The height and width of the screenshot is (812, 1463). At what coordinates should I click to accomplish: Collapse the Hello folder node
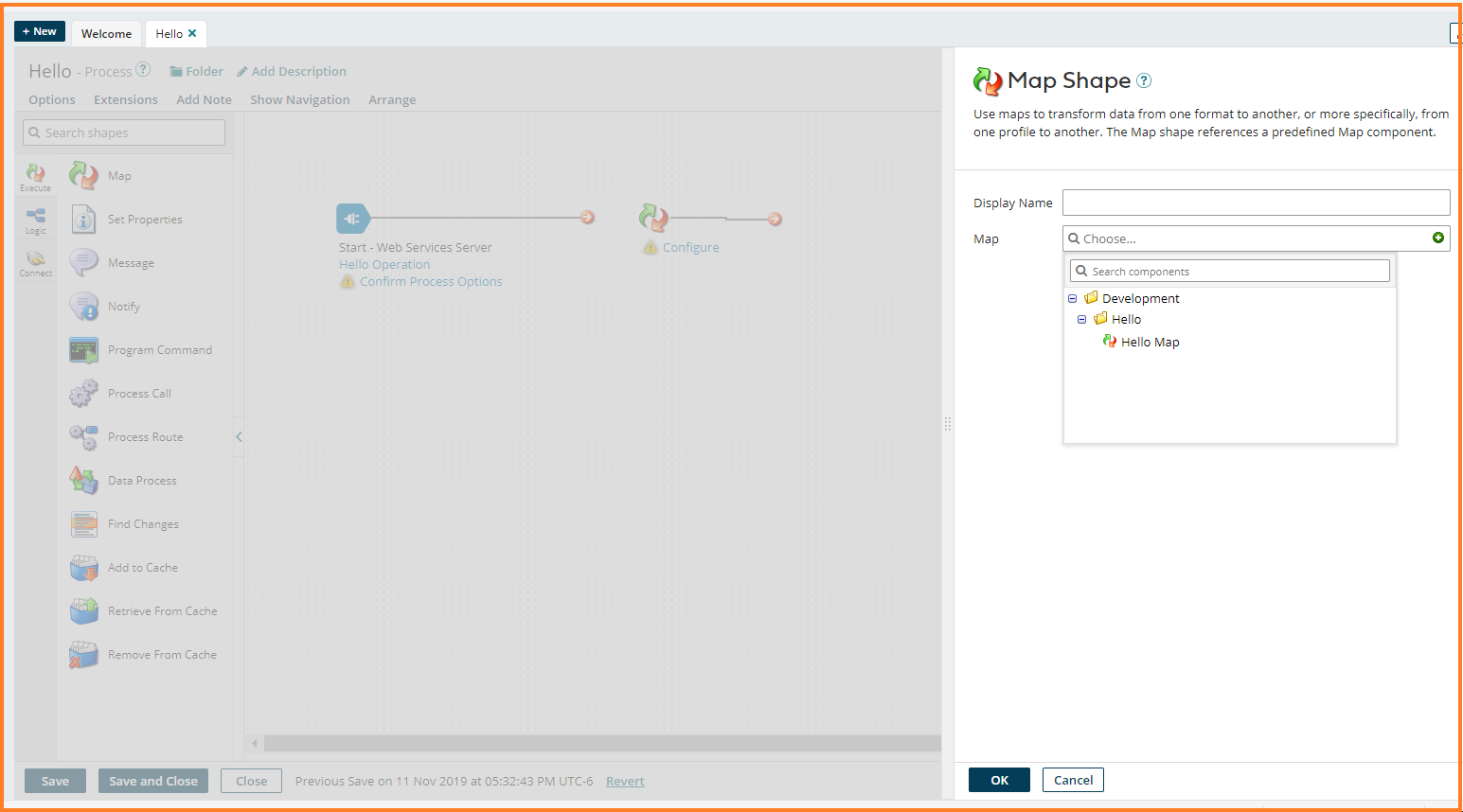(x=1081, y=320)
